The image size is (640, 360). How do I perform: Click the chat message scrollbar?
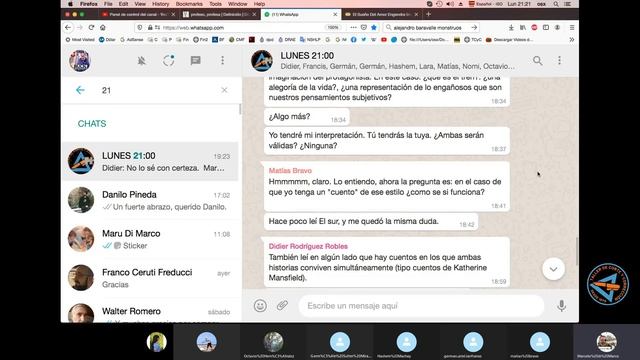[x=577, y=251]
